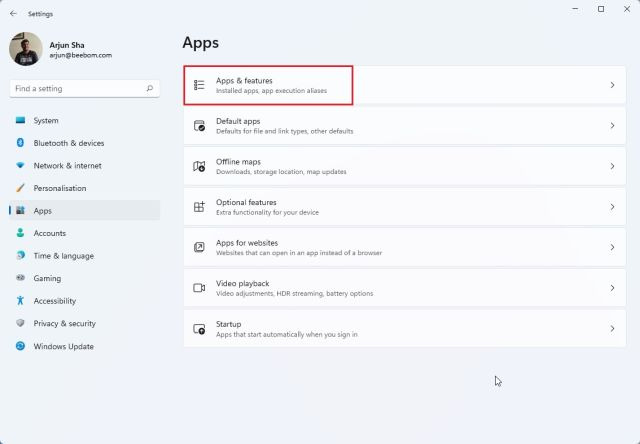Click the back arrow next to Settings

[13, 13]
